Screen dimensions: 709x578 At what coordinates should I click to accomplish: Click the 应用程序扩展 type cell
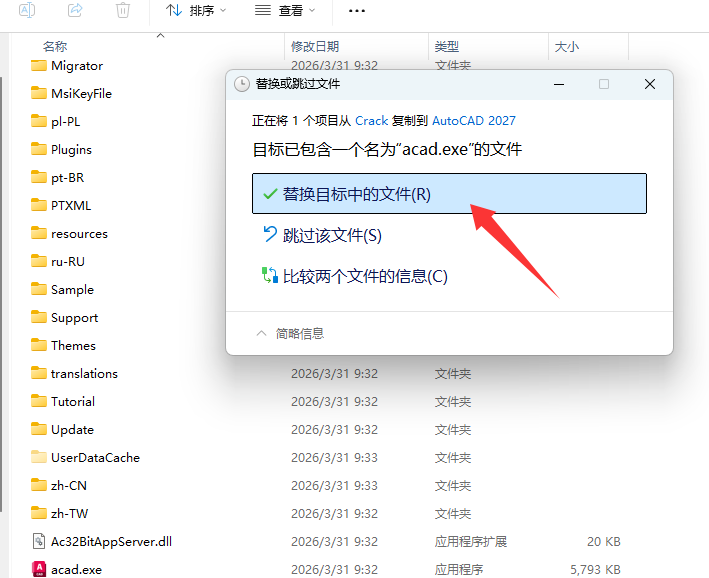(x=471, y=542)
